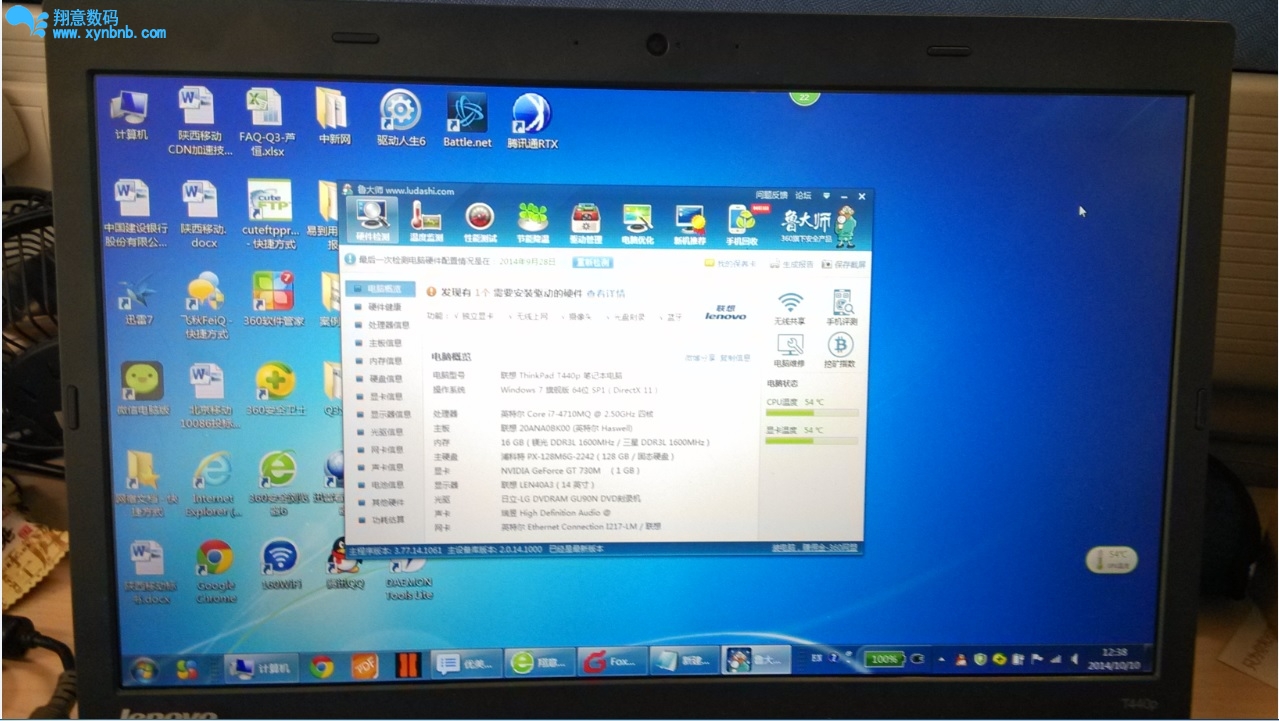This screenshot has width=1279, height=721.
Task: Open the 性能测试 performance test tool
Action: coord(480,222)
